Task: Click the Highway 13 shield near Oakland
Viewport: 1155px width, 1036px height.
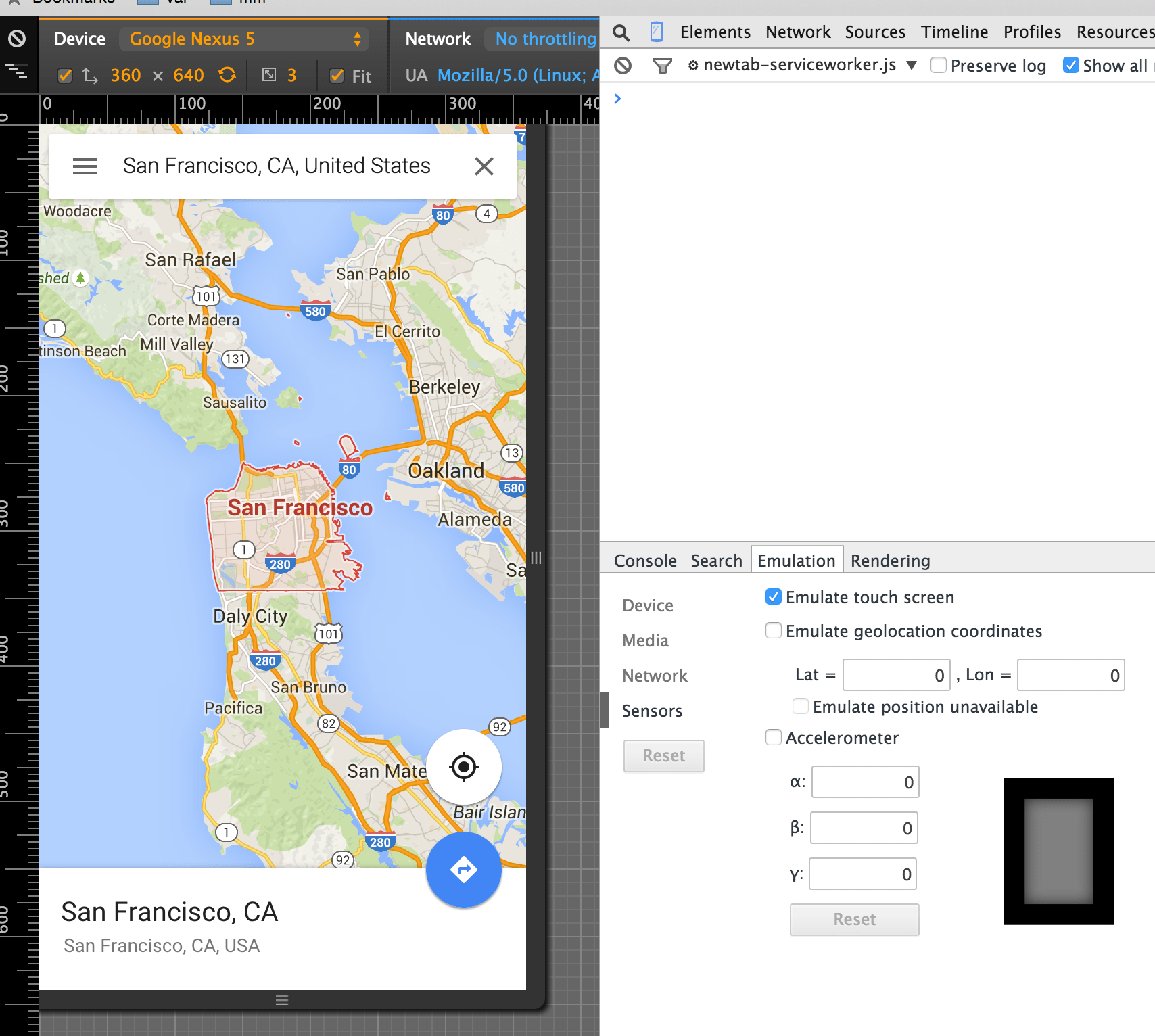Action: pyautogui.click(x=512, y=452)
